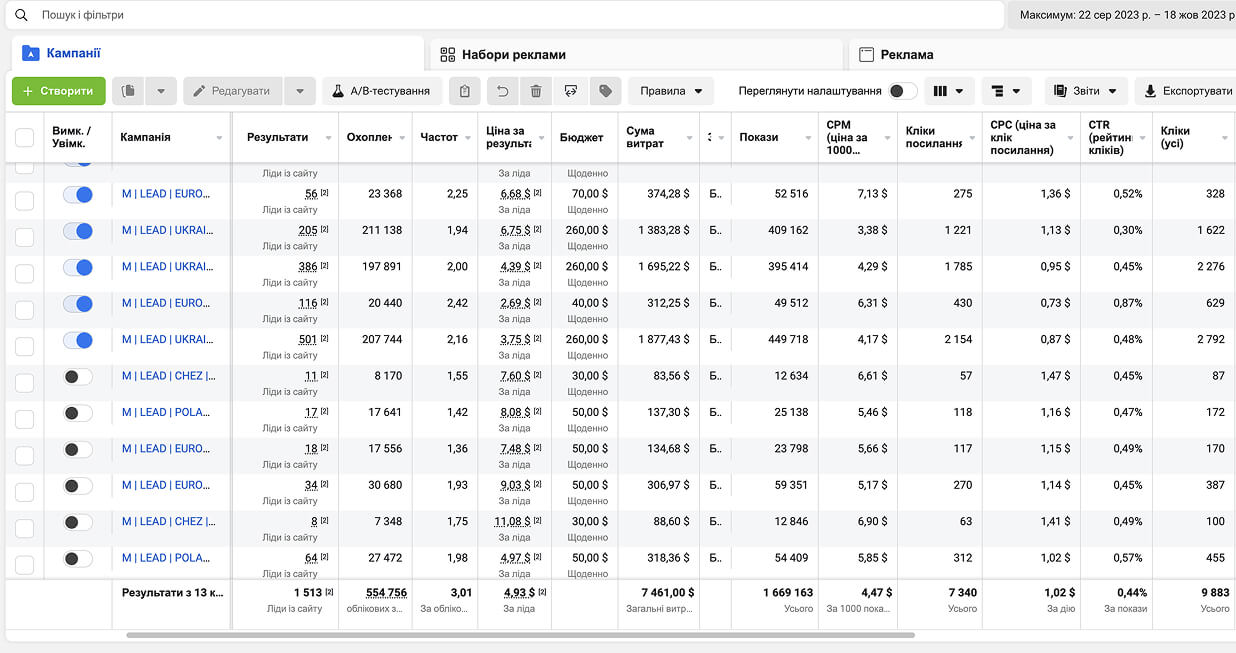Enable the M | LEAD | CHEZ campaign with 8 170 reach

[x=77, y=376]
